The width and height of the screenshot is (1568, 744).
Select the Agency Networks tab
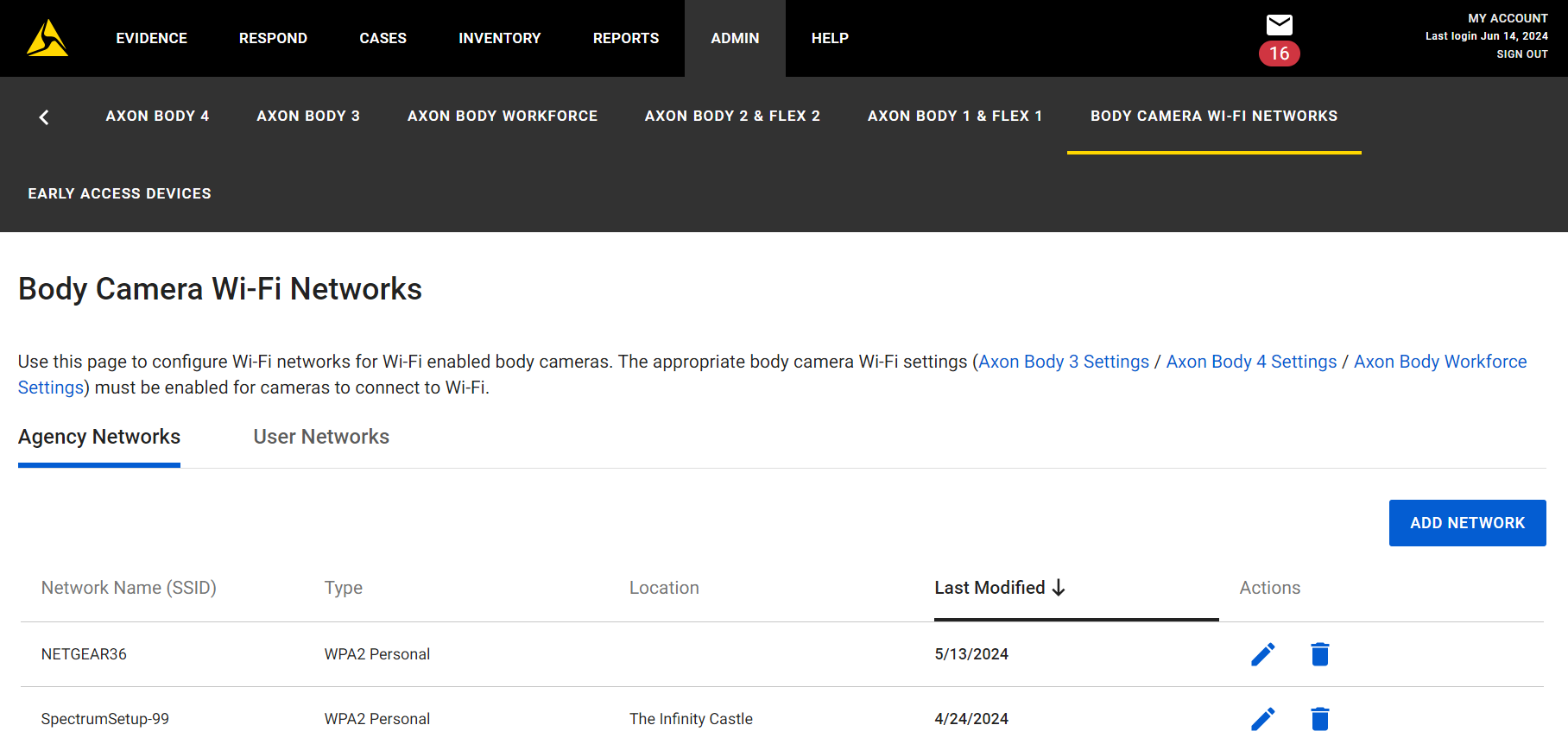click(x=99, y=437)
